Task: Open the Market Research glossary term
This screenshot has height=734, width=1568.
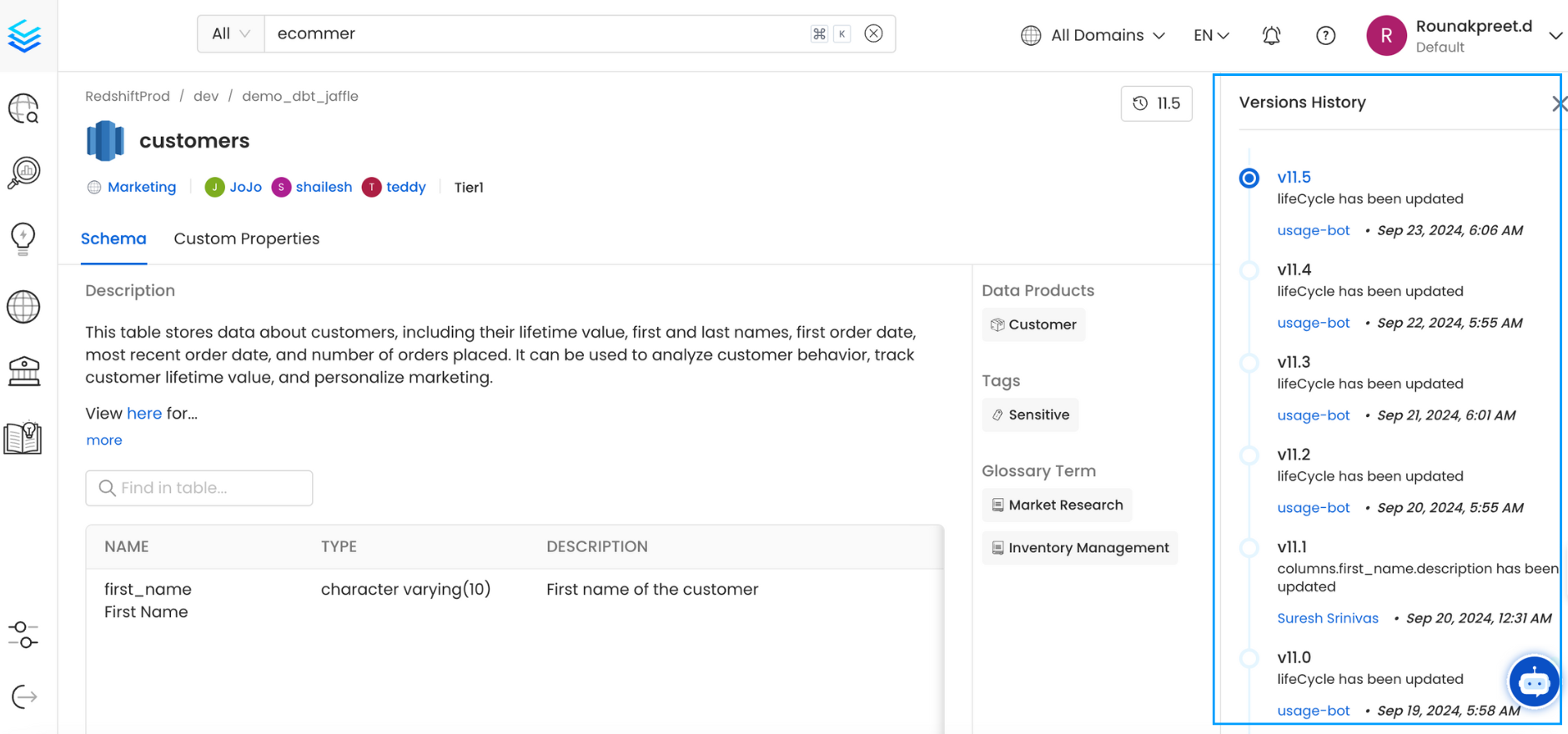Action: (x=1057, y=505)
